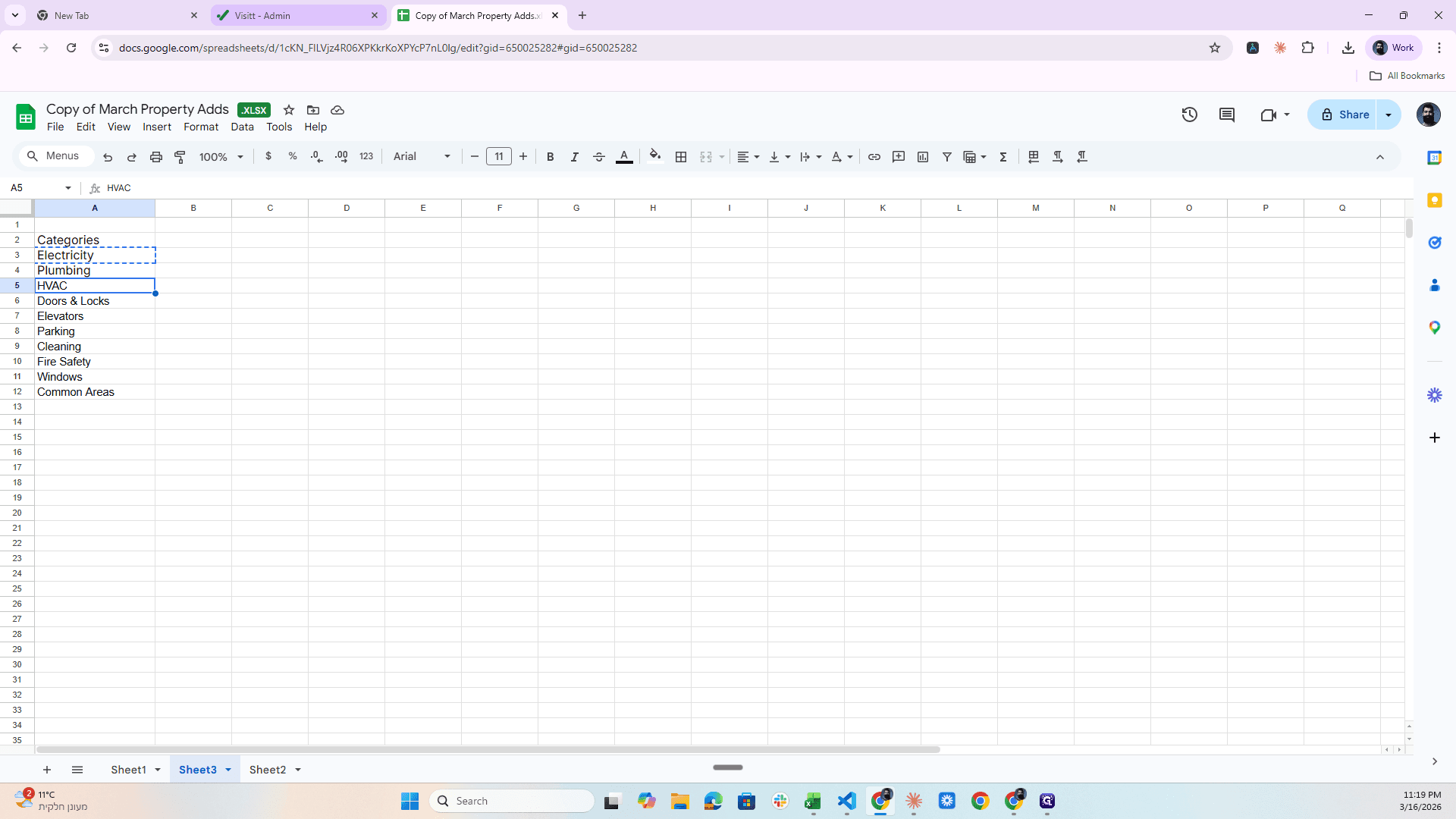
Task: Create a filter icon
Action: click(x=947, y=157)
